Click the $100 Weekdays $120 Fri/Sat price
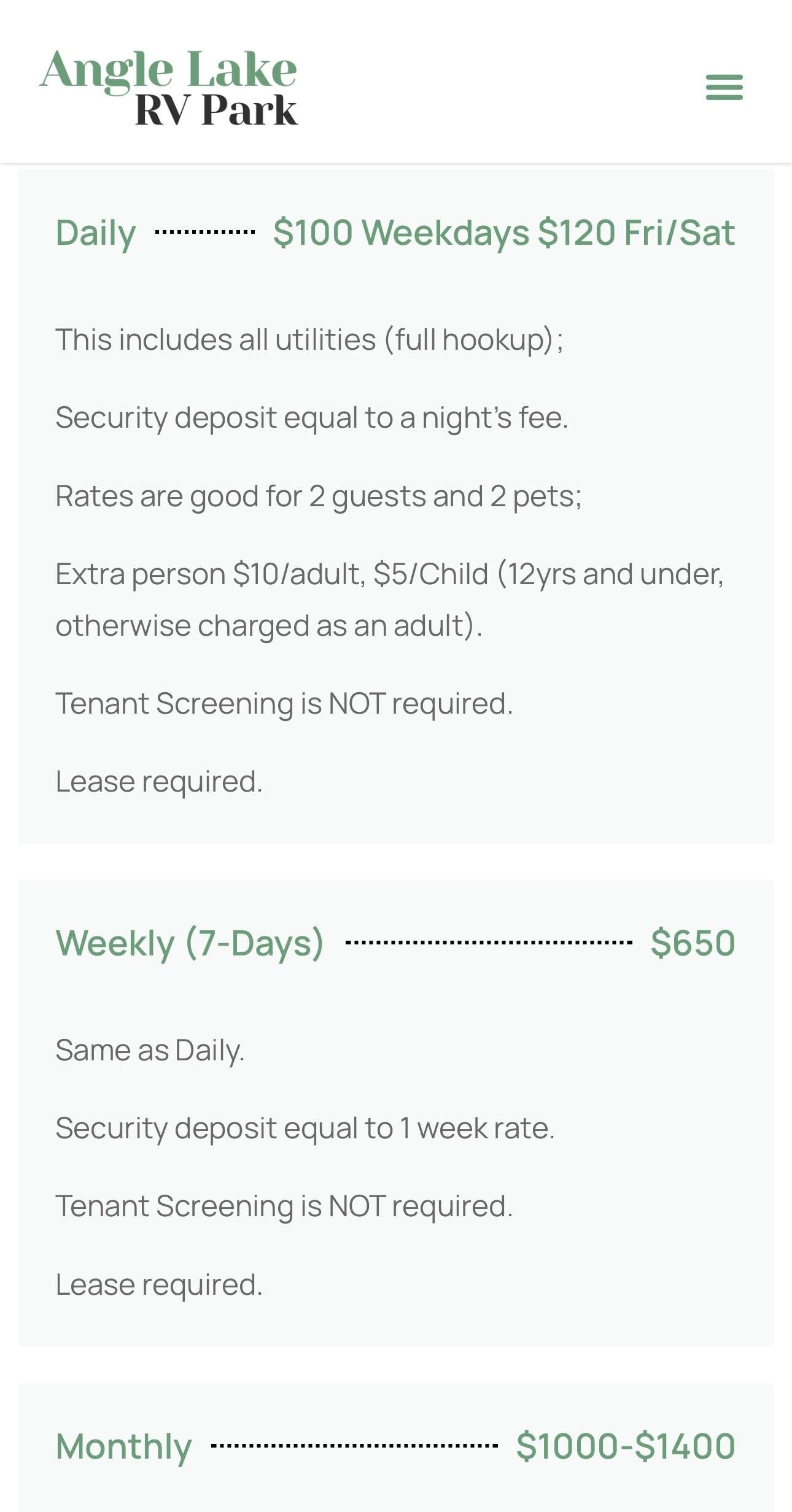Image resolution: width=792 pixels, height=1512 pixels. [503, 233]
